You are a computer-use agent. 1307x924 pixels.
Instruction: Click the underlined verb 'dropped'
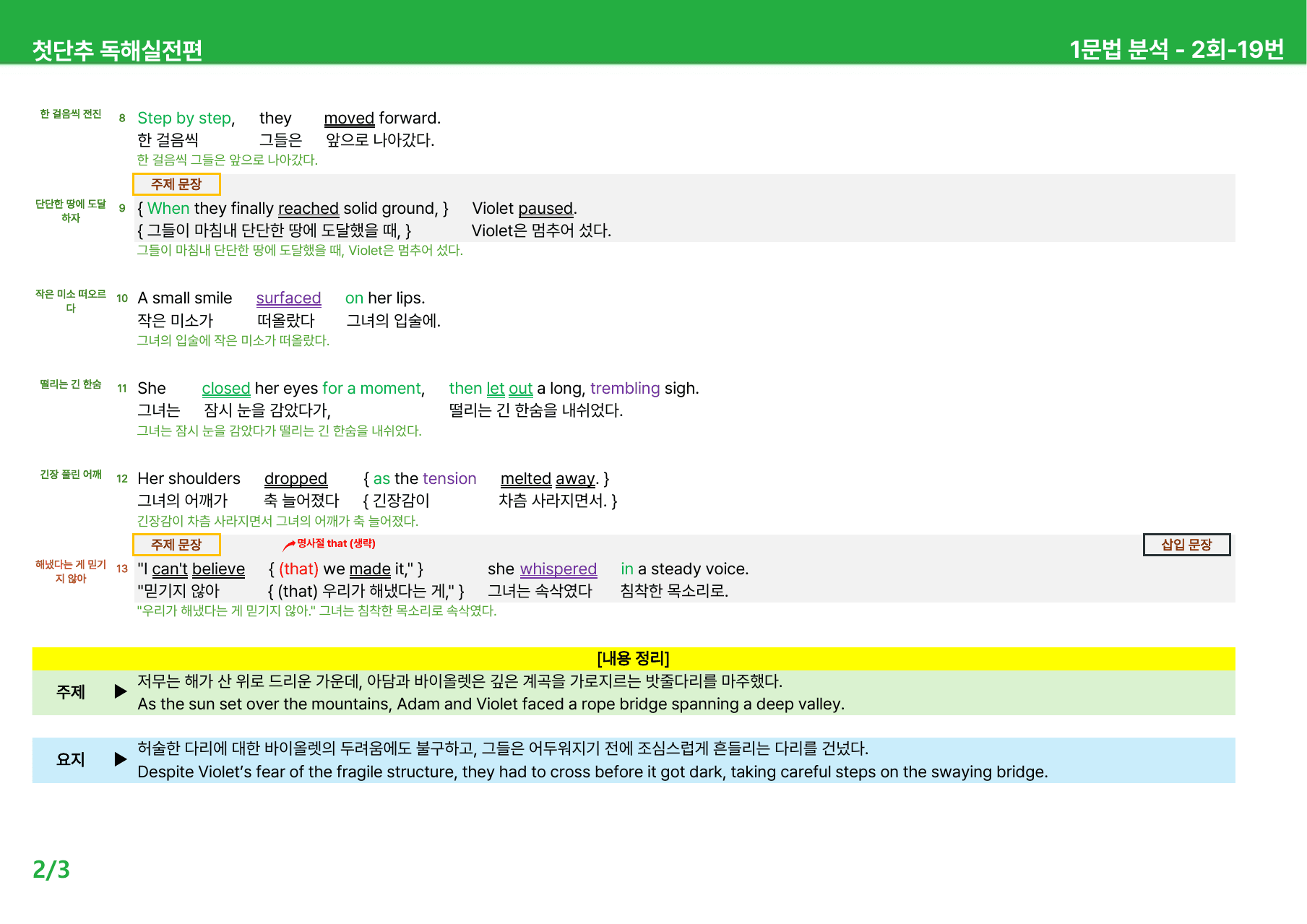click(x=296, y=478)
